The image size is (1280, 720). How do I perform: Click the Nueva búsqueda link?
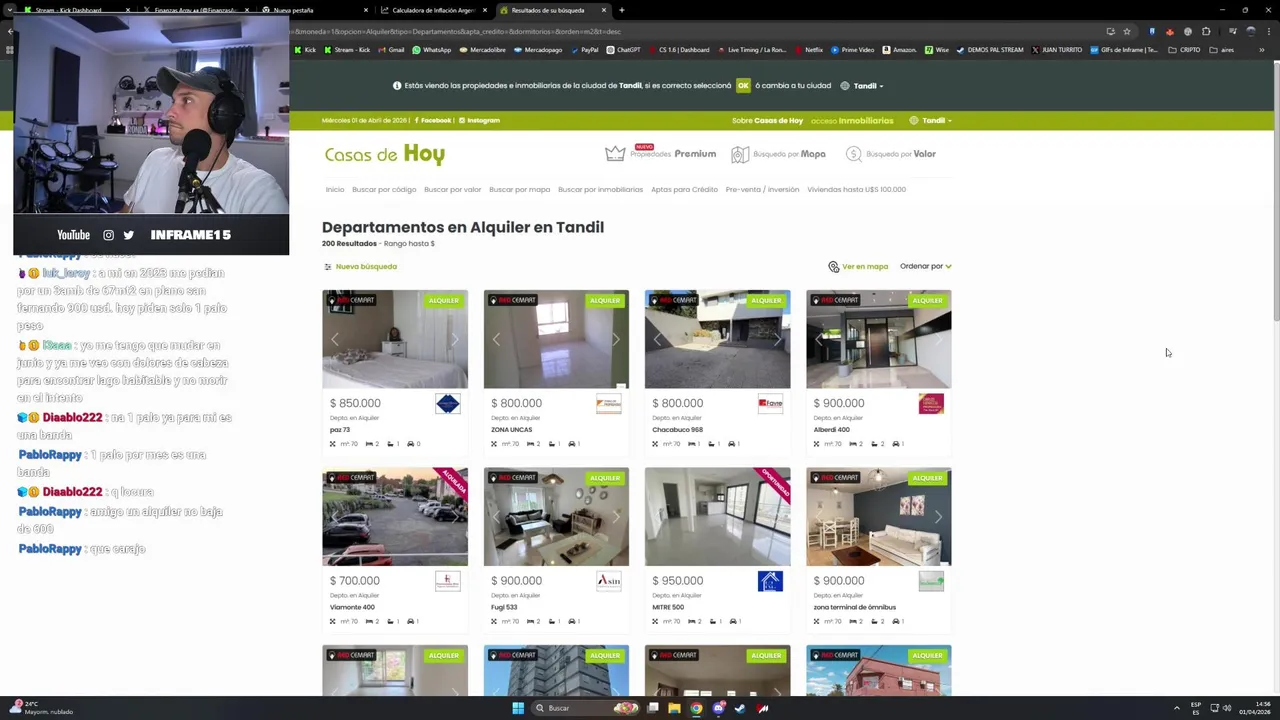click(x=366, y=267)
